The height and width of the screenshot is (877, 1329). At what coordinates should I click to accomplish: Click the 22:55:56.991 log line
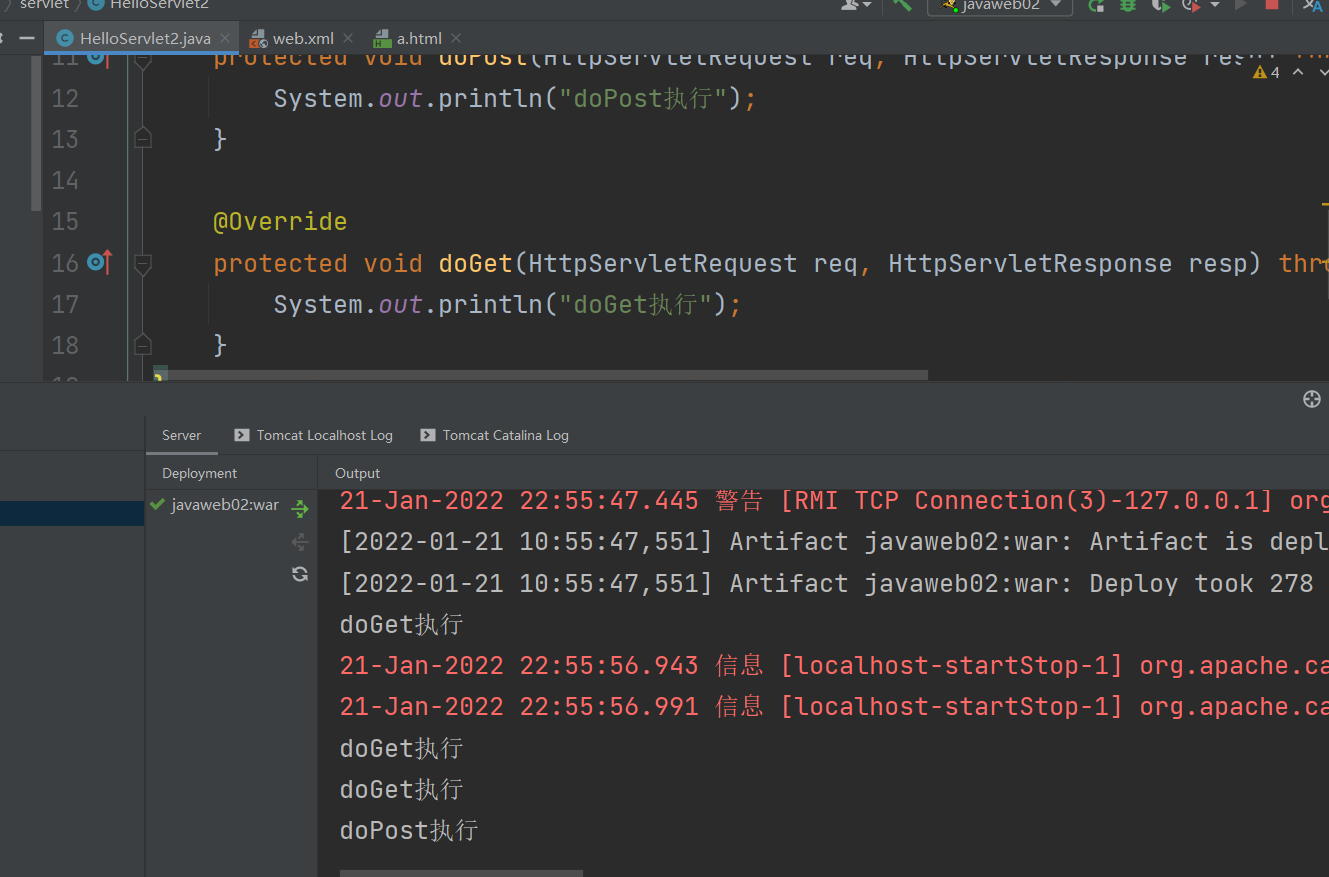(x=834, y=707)
